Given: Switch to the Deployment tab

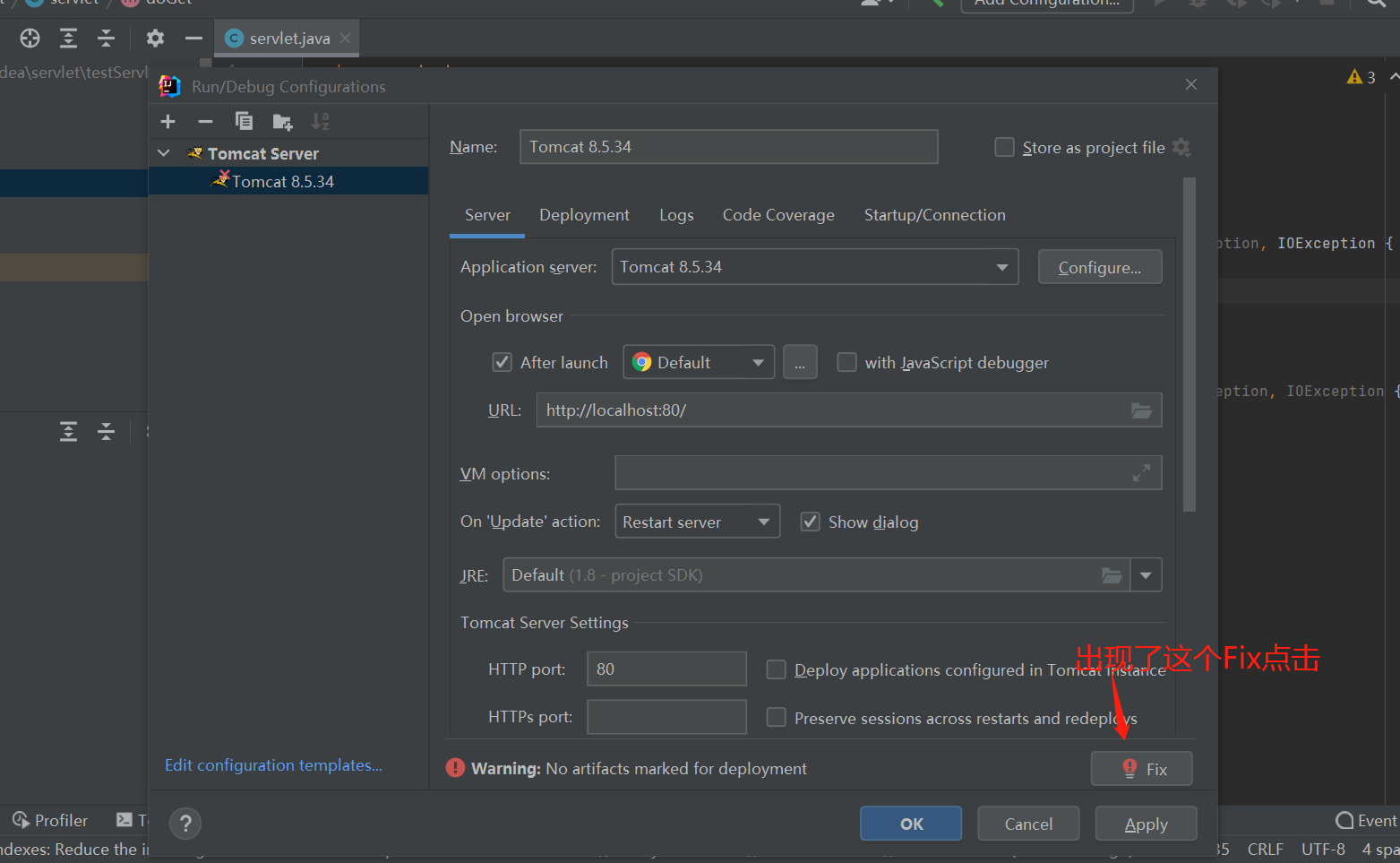Looking at the screenshot, I should [x=584, y=215].
